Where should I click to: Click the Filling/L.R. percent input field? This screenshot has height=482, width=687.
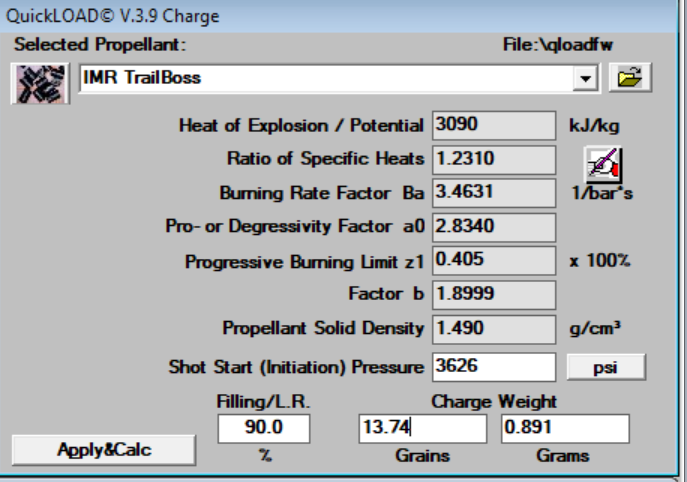point(264,428)
